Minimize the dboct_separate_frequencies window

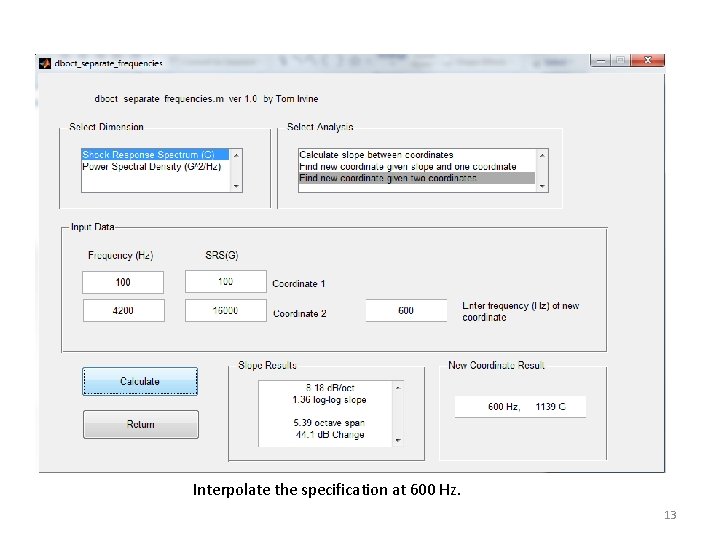(600, 60)
